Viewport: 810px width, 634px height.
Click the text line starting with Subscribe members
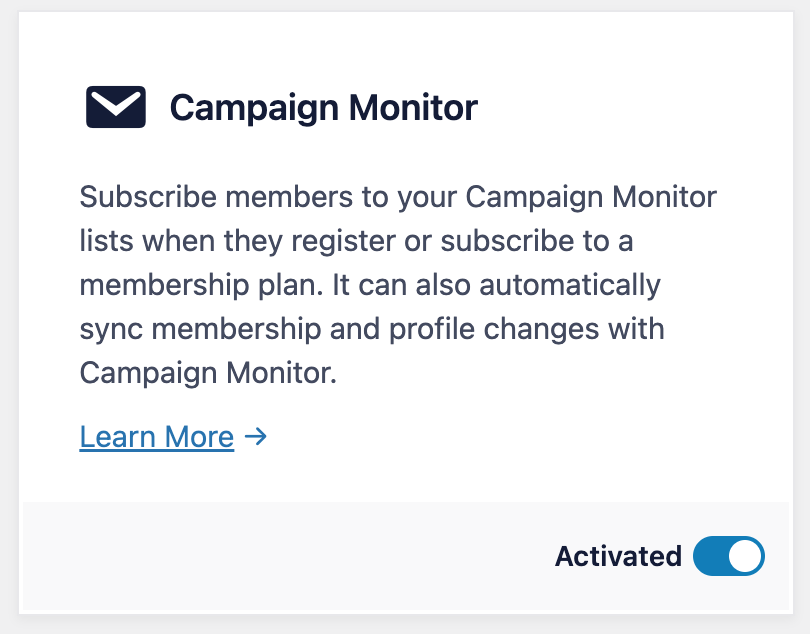pos(398,197)
